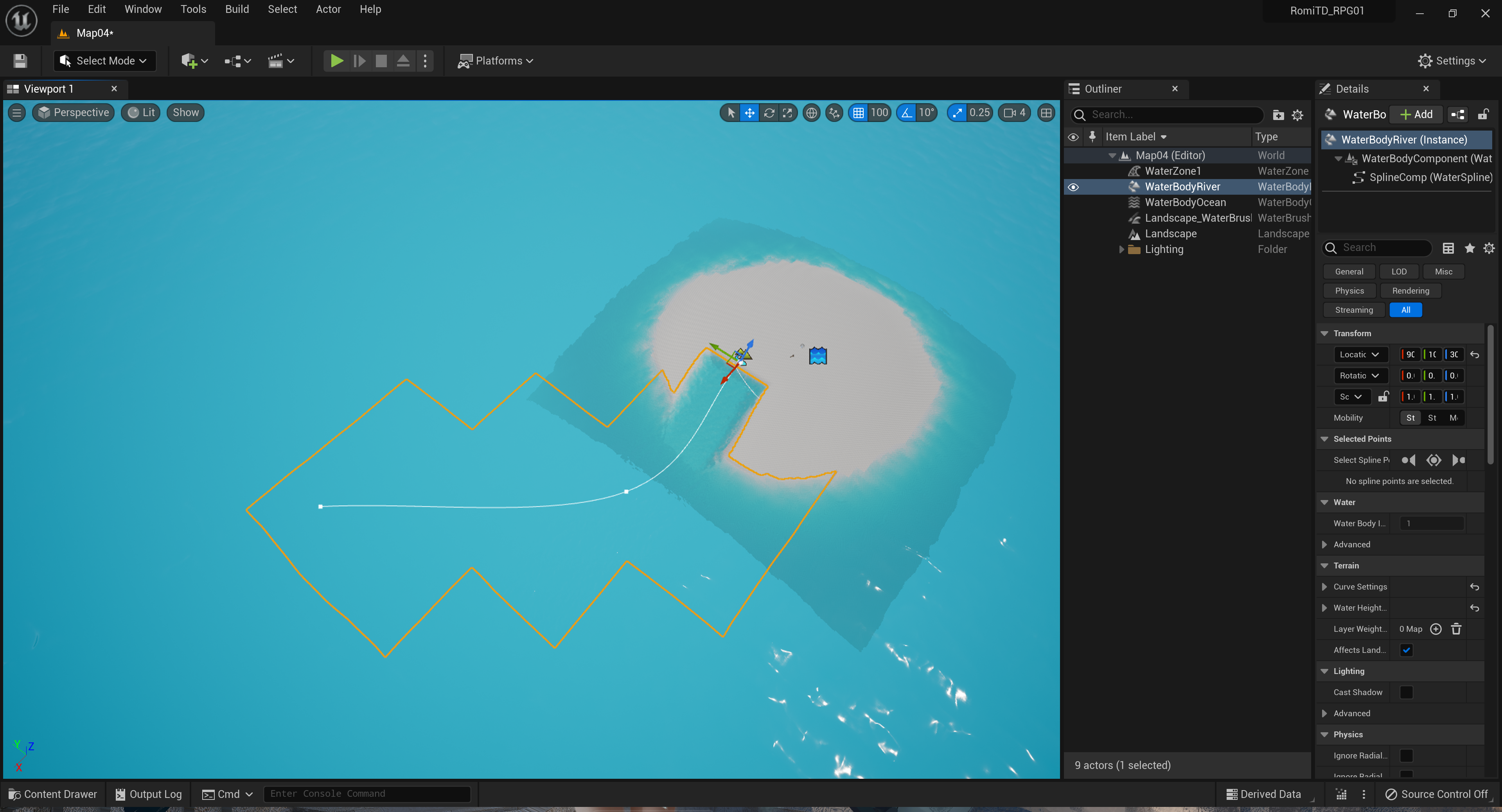Viewport: 1502px width, 812px height.
Task: Select the rotate transform tool
Action: point(769,113)
